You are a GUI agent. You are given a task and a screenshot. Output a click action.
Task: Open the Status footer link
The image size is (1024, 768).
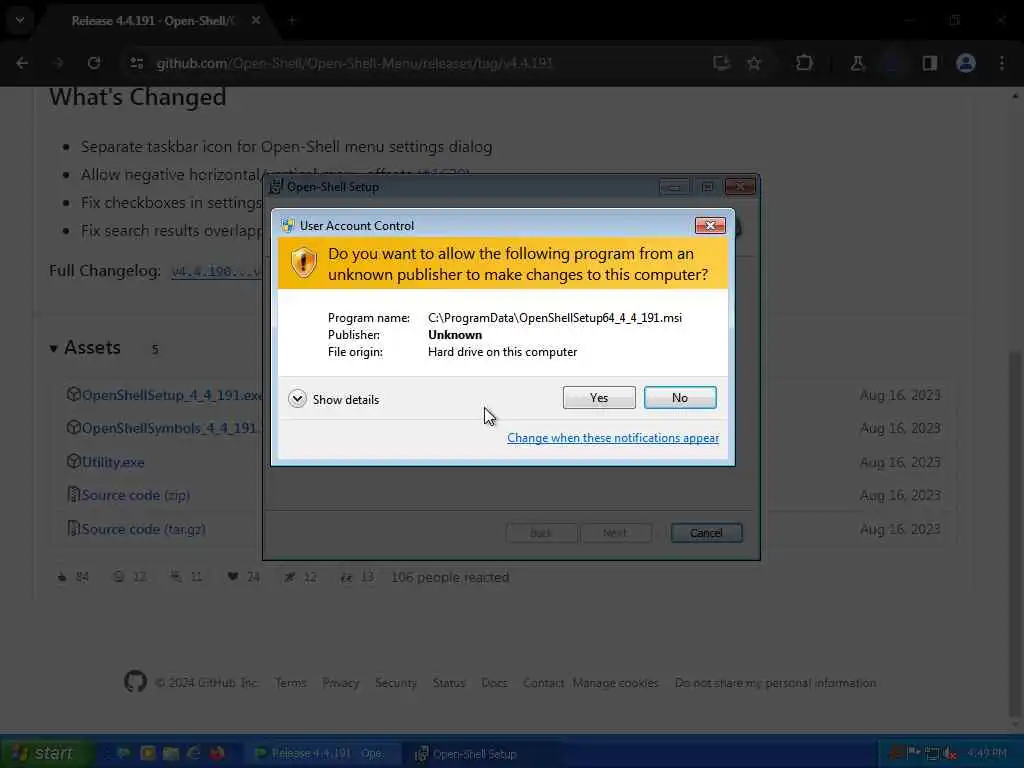449,682
